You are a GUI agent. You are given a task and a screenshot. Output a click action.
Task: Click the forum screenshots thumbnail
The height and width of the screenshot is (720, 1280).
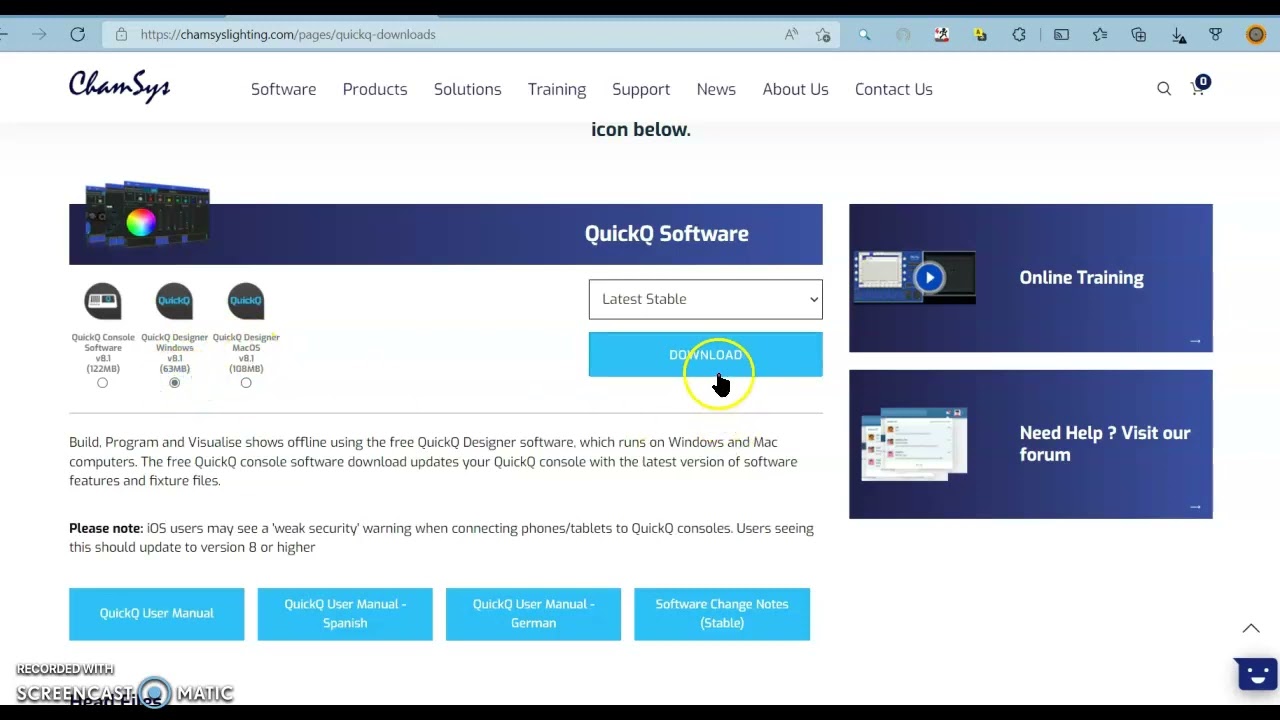[914, 443]
